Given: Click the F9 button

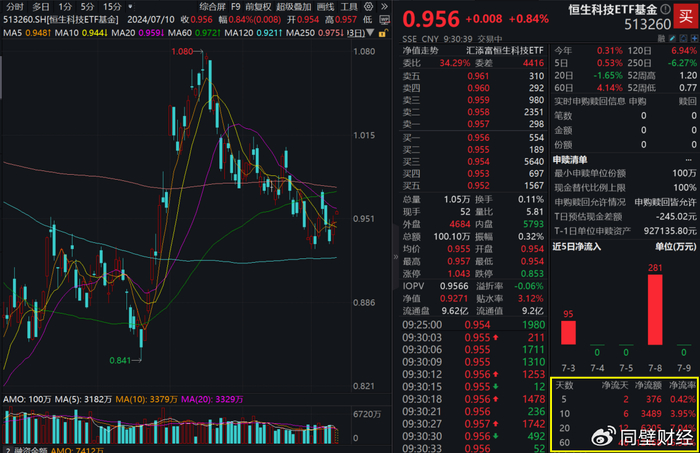Looking at the screenshot, I should coord(236,7).
